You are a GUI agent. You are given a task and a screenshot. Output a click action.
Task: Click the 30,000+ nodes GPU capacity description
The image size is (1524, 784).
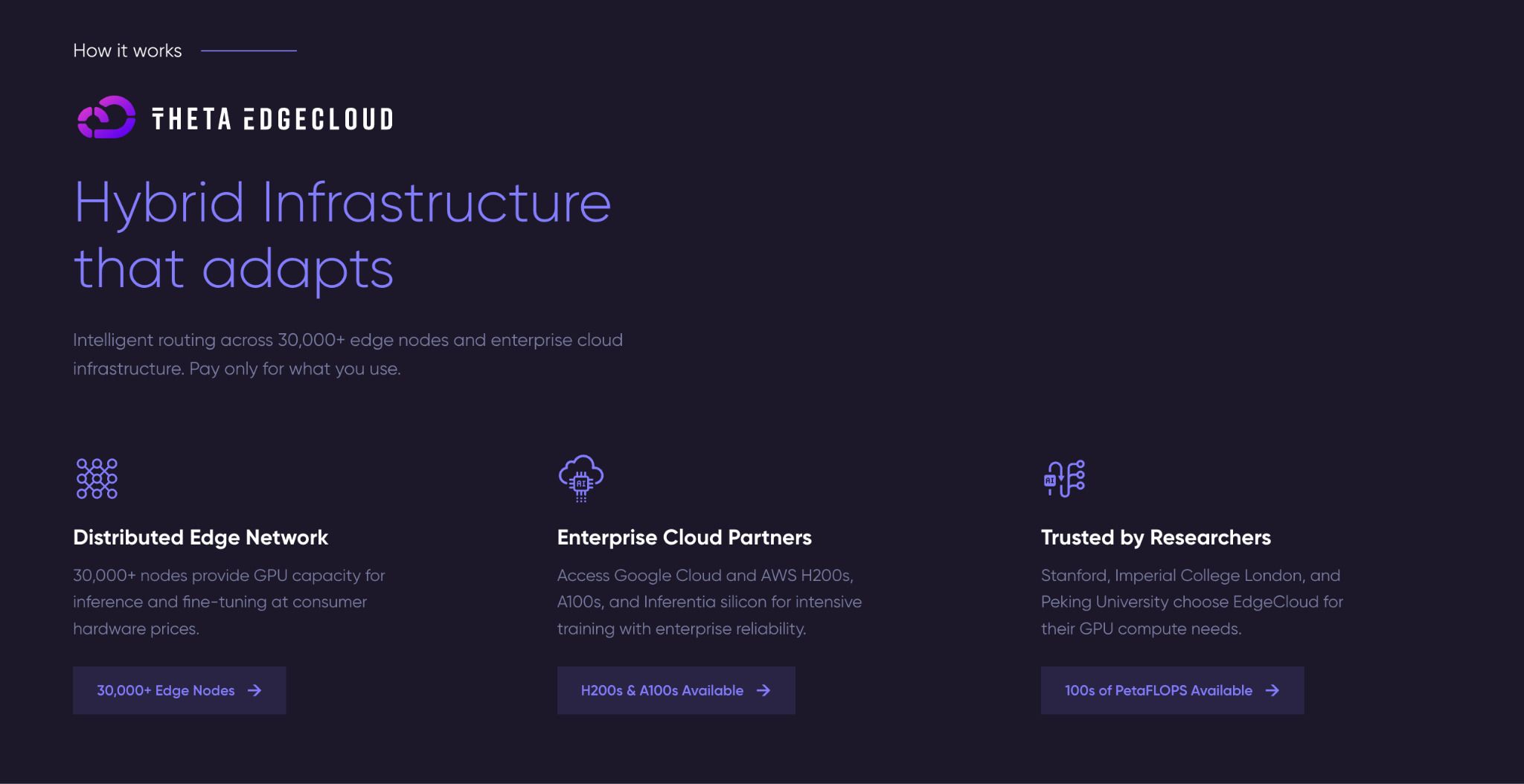point(228,602)
